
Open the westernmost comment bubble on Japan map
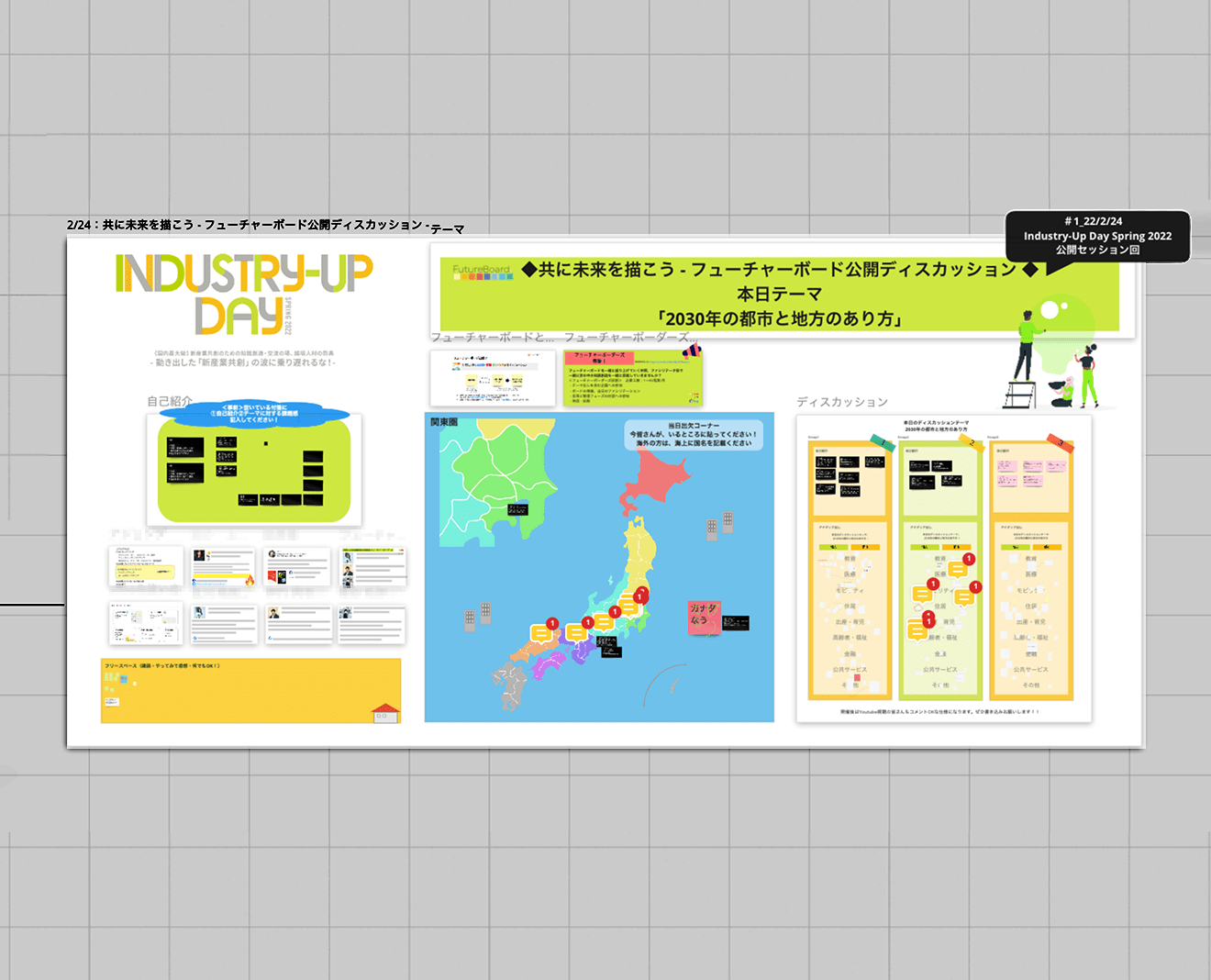pyautogui.click(x=542, y=633)
